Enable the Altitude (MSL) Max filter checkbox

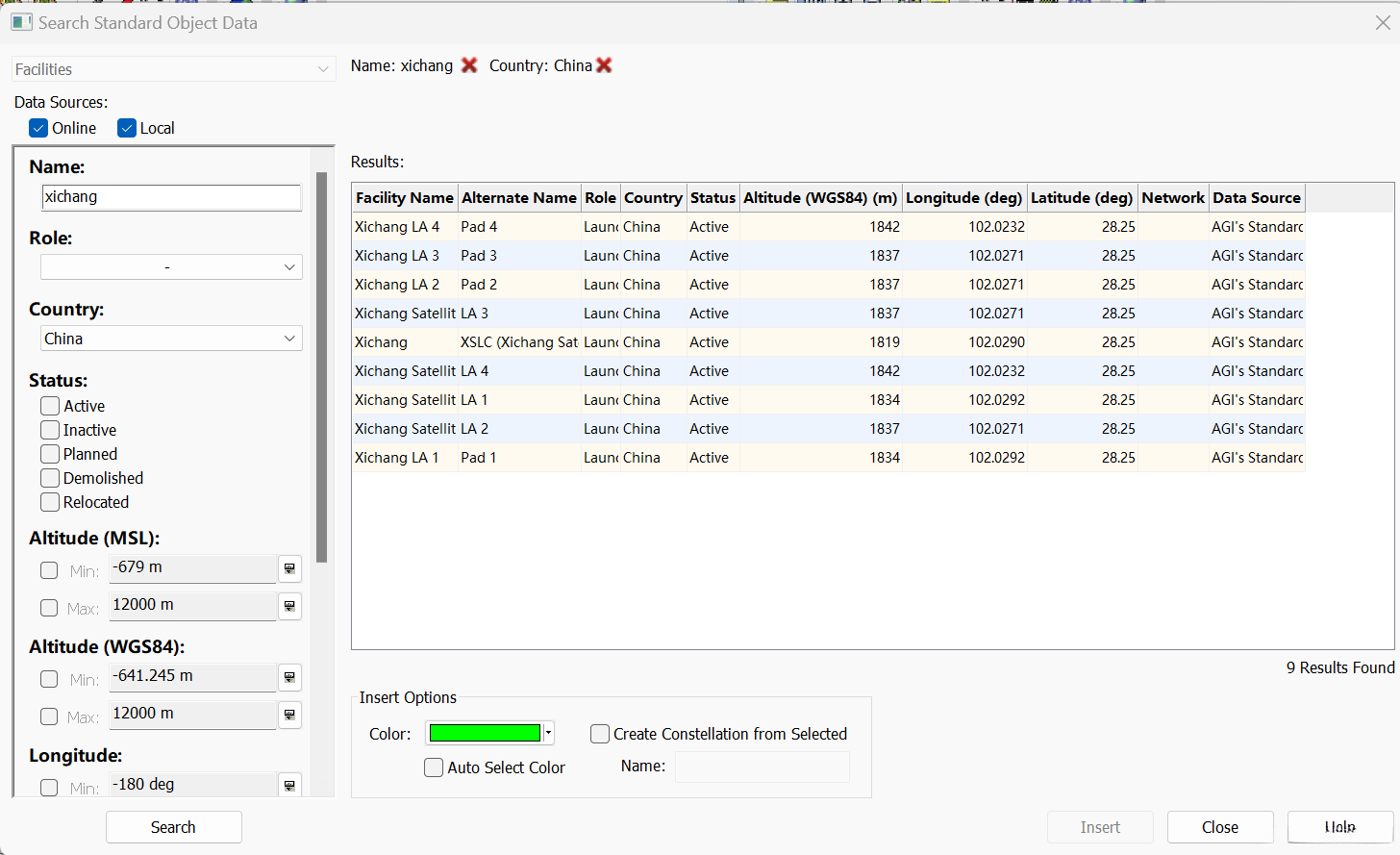point(49,608)
